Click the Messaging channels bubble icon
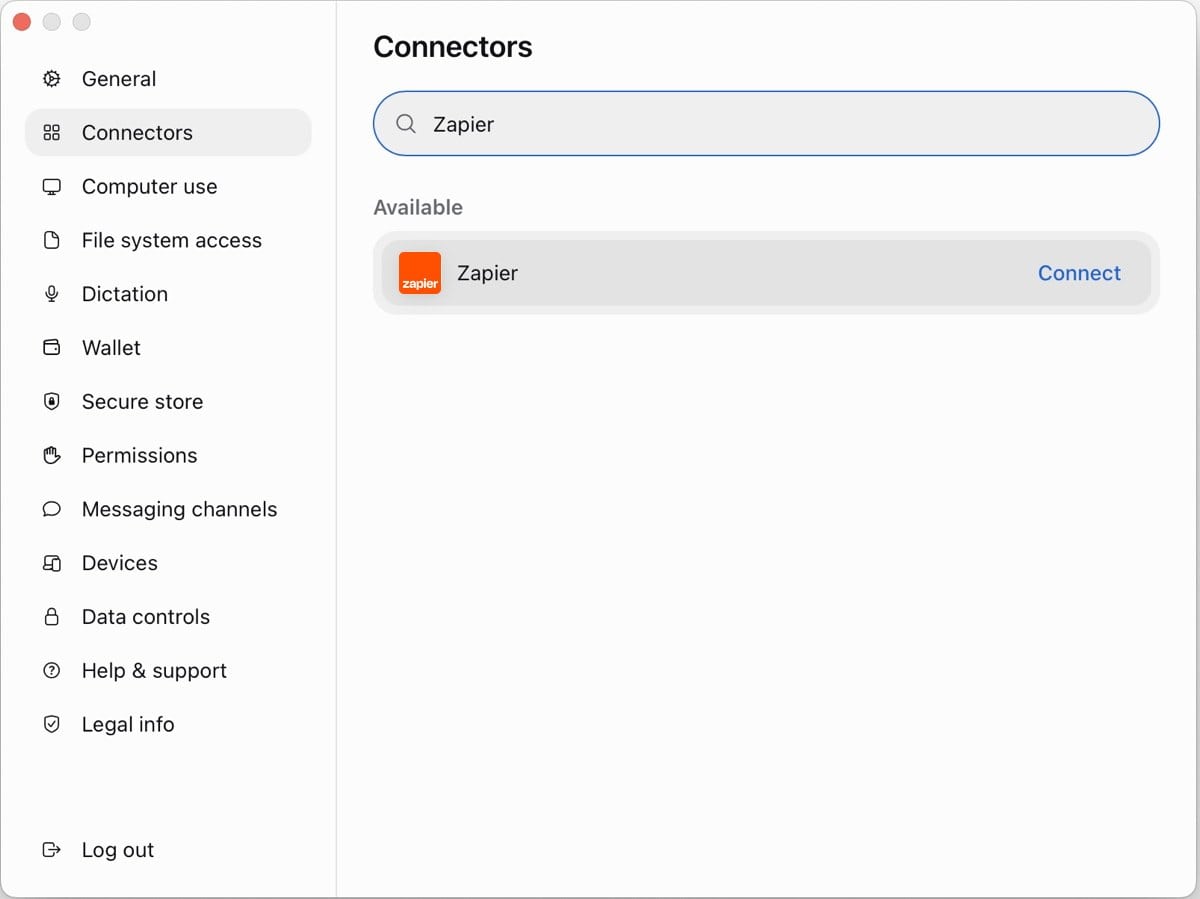This screenshot has height=899, width=1200. [52, 510]
